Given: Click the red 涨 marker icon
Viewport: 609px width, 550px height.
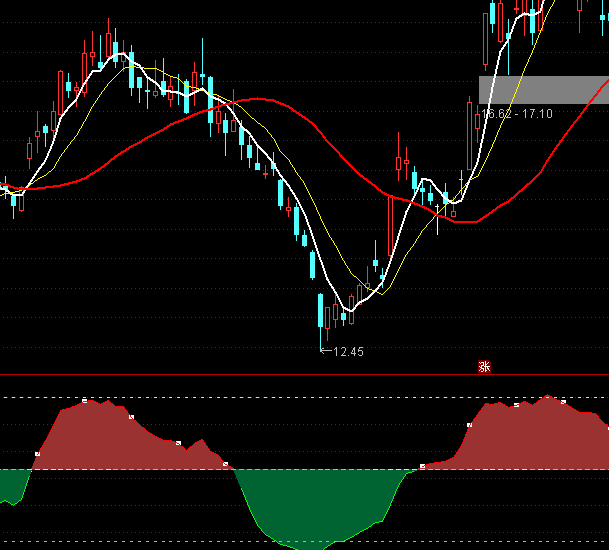Looking at the screenshot, I should point(484,366).
